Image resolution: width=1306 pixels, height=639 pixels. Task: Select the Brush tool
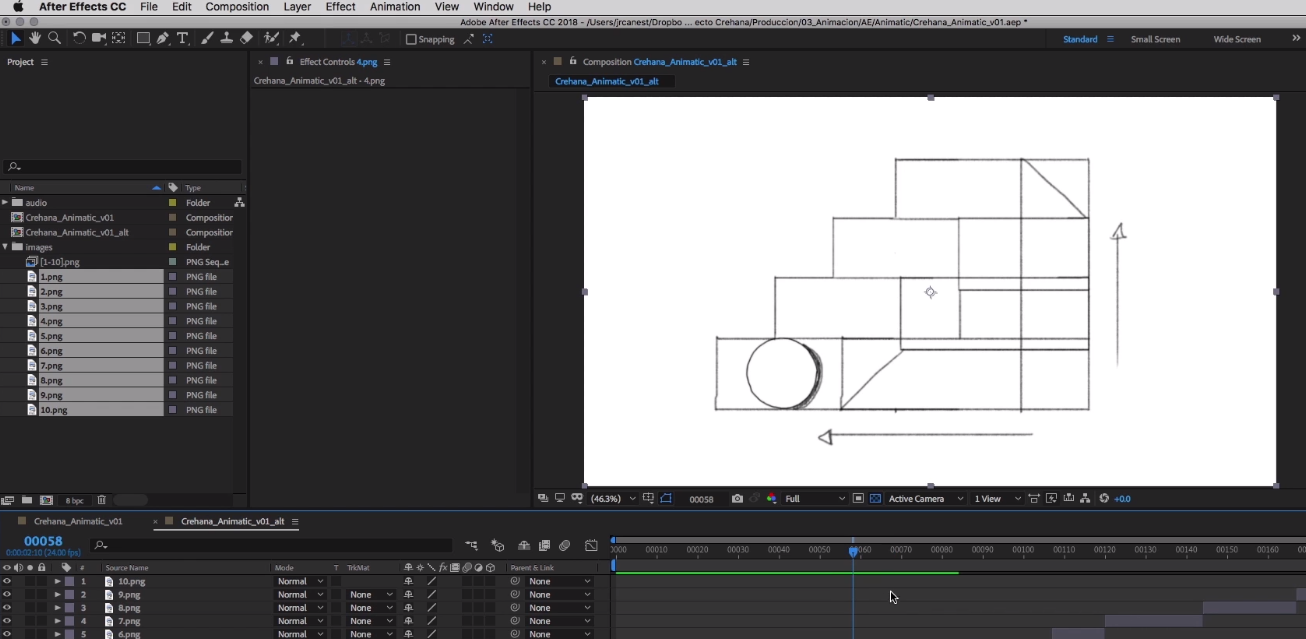205,38
